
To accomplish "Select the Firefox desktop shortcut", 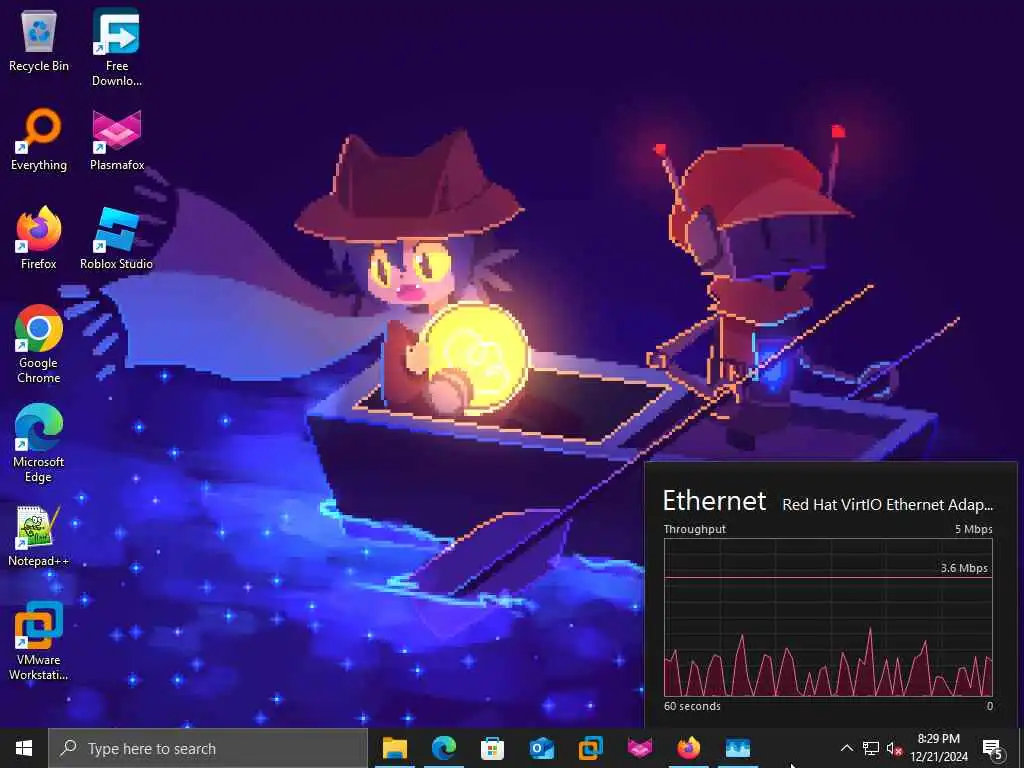I will click(x=39, y=238).
